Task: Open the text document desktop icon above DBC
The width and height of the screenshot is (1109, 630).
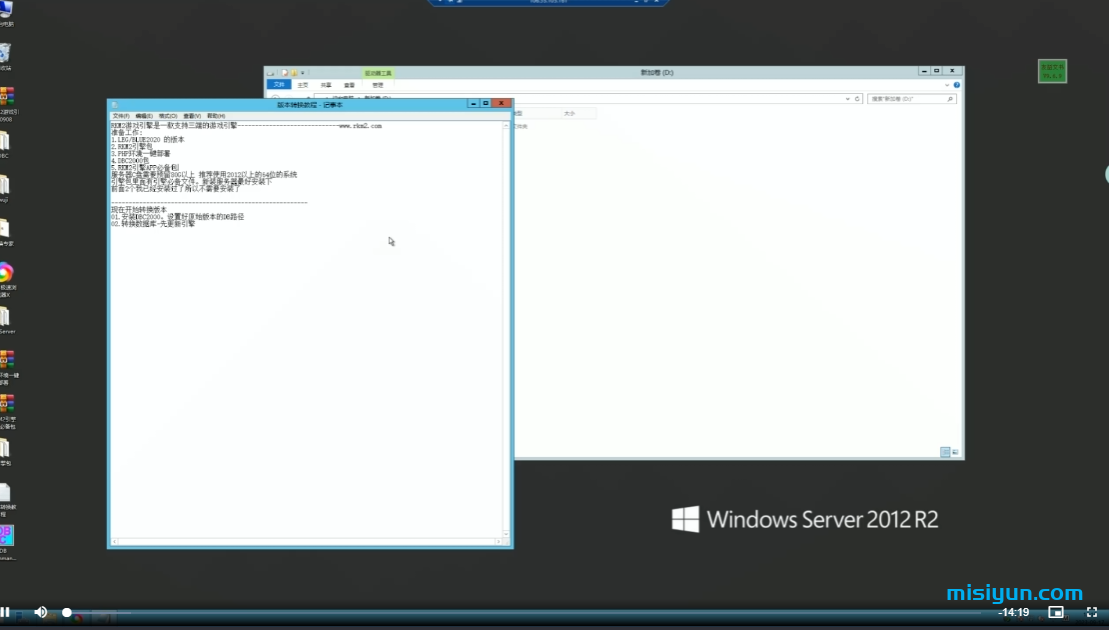Action: click(x=6, y=500)
